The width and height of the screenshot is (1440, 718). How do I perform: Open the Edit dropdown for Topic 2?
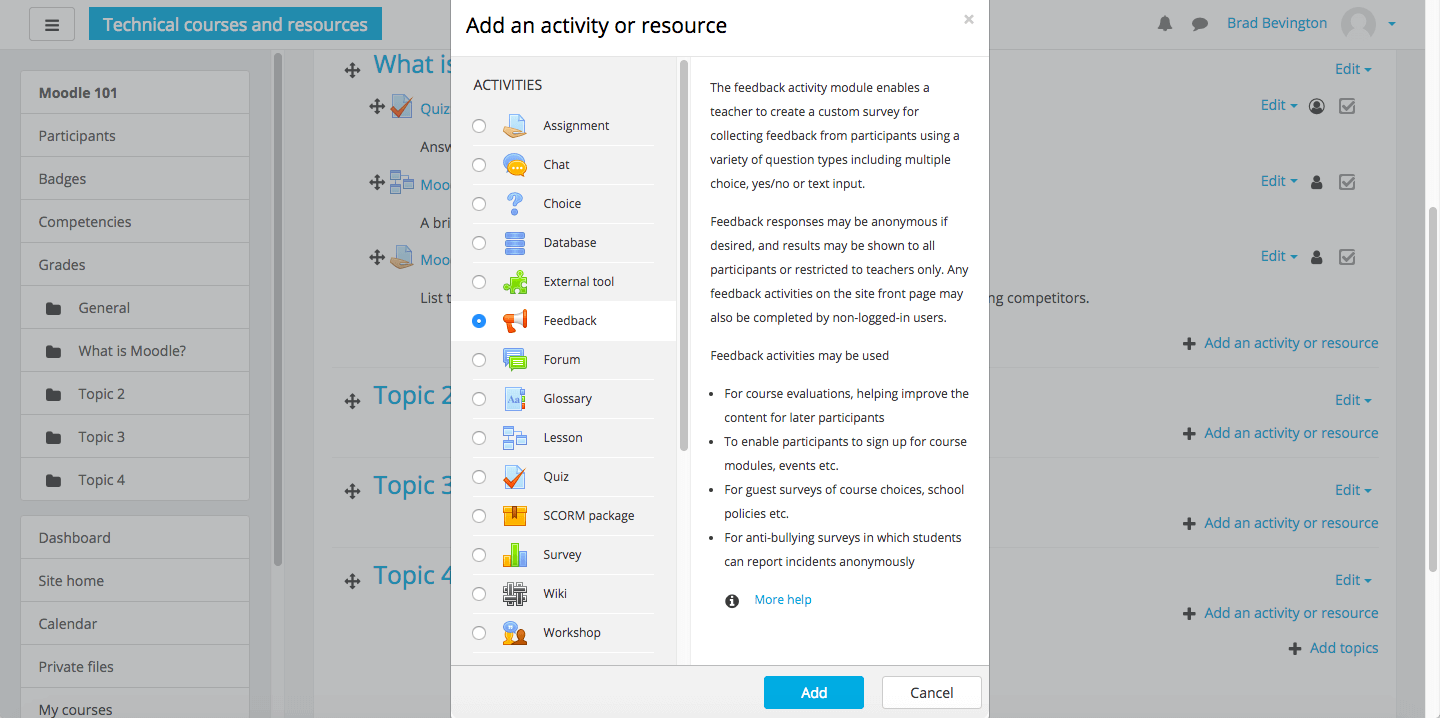(x=1353, y=400)
